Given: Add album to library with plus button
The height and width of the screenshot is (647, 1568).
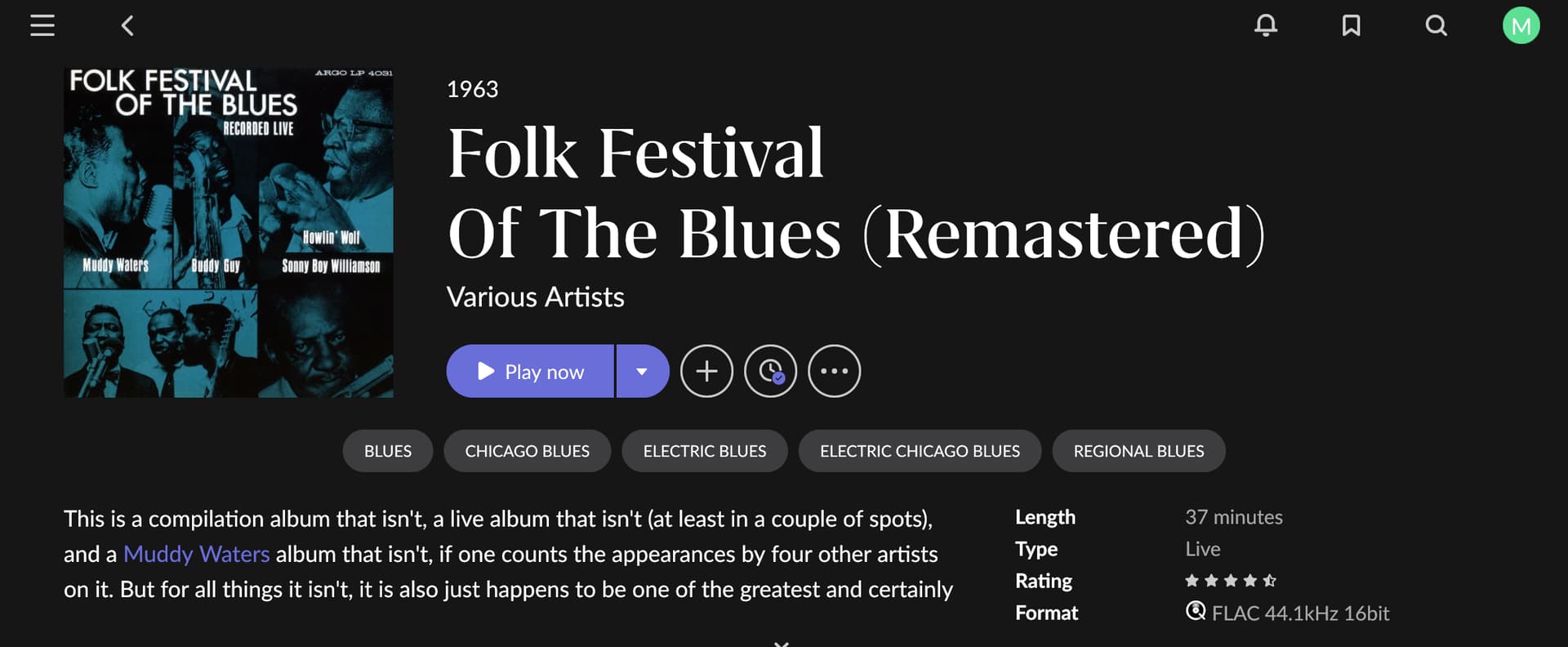Looking at the screenshot, I should pyautogui.click(x=706, y=372).
